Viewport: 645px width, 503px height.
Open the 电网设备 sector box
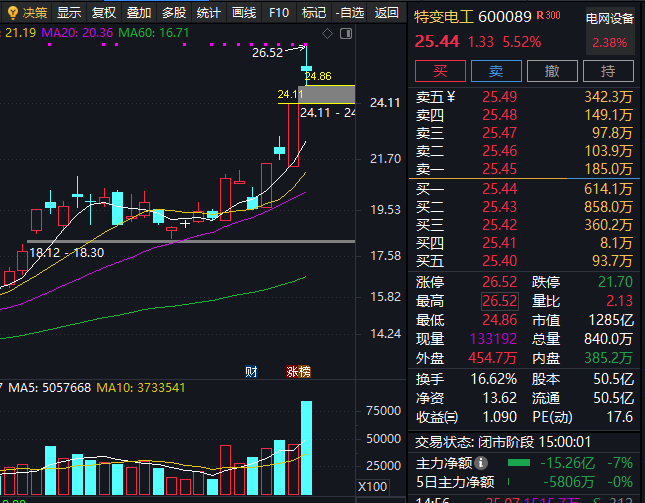coord(609,31)
